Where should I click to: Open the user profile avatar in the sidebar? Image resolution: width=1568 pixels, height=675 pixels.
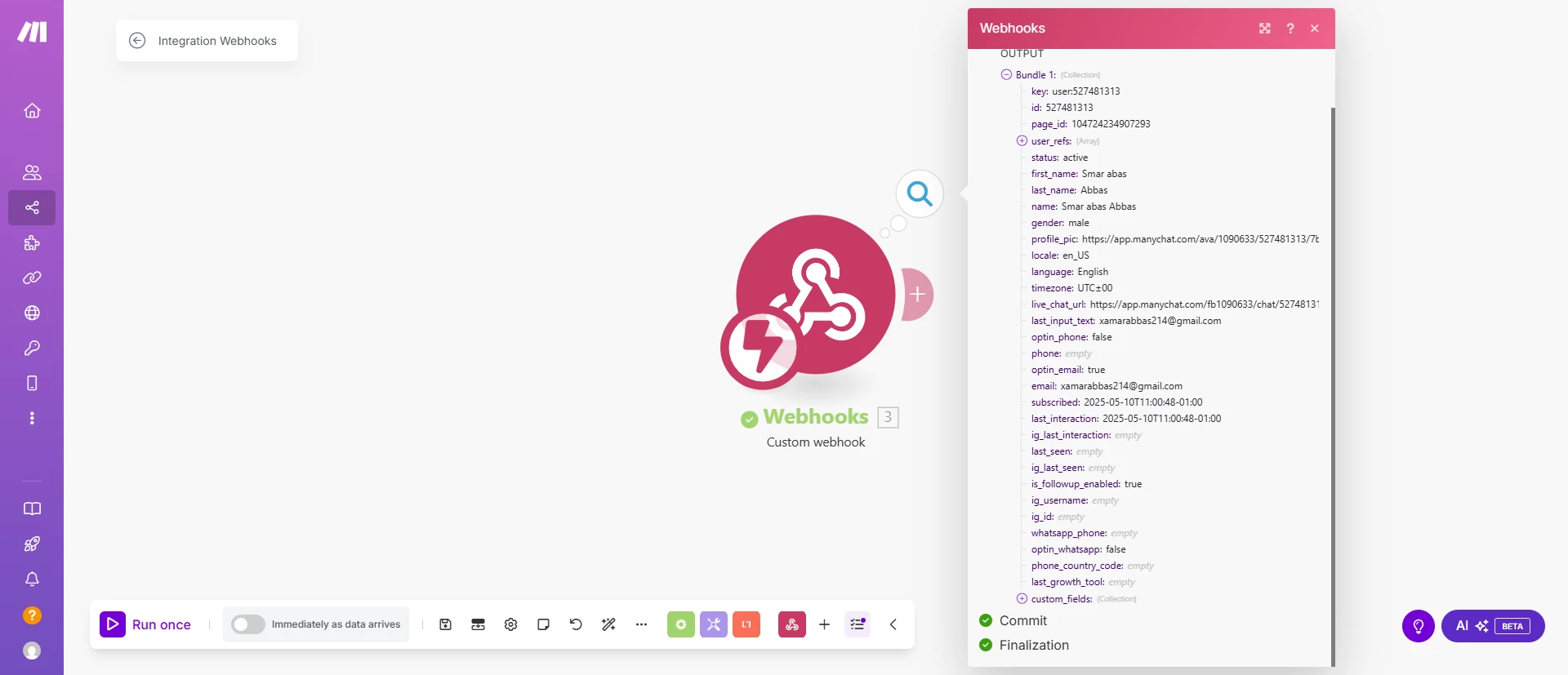click(x=32, y=651)
